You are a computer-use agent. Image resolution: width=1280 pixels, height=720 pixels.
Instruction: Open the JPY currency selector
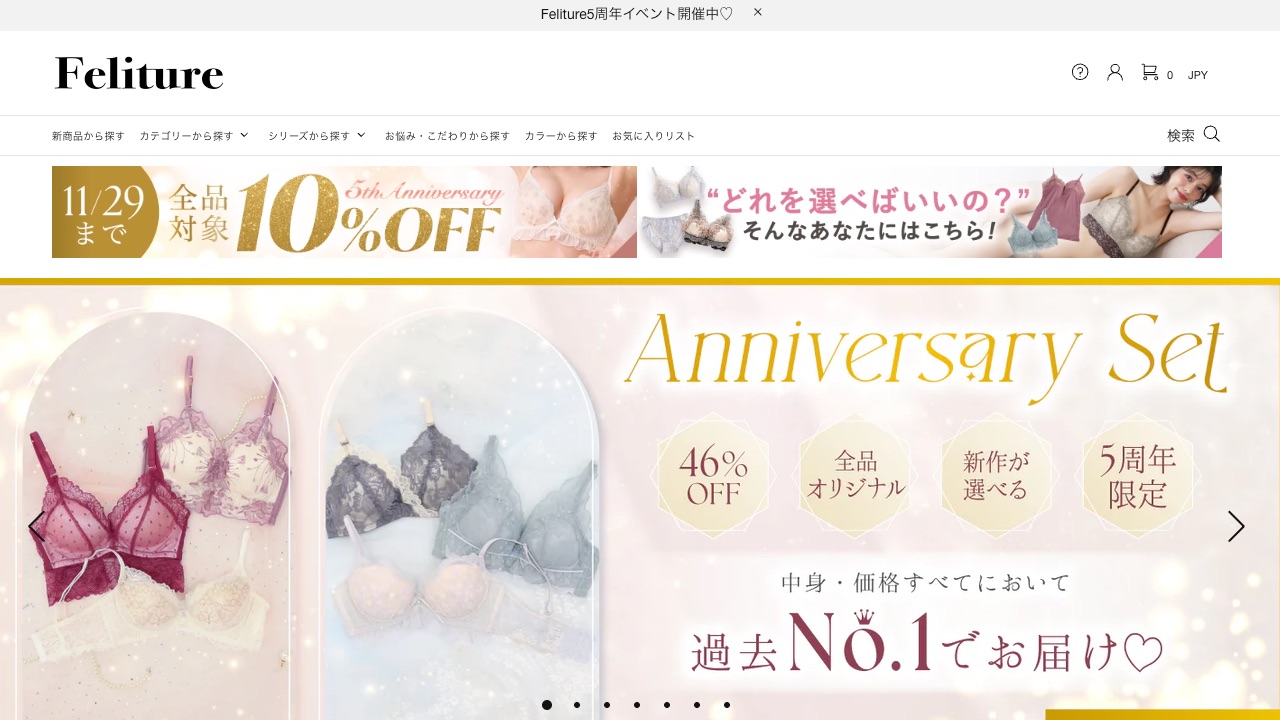click(1198, 75)
